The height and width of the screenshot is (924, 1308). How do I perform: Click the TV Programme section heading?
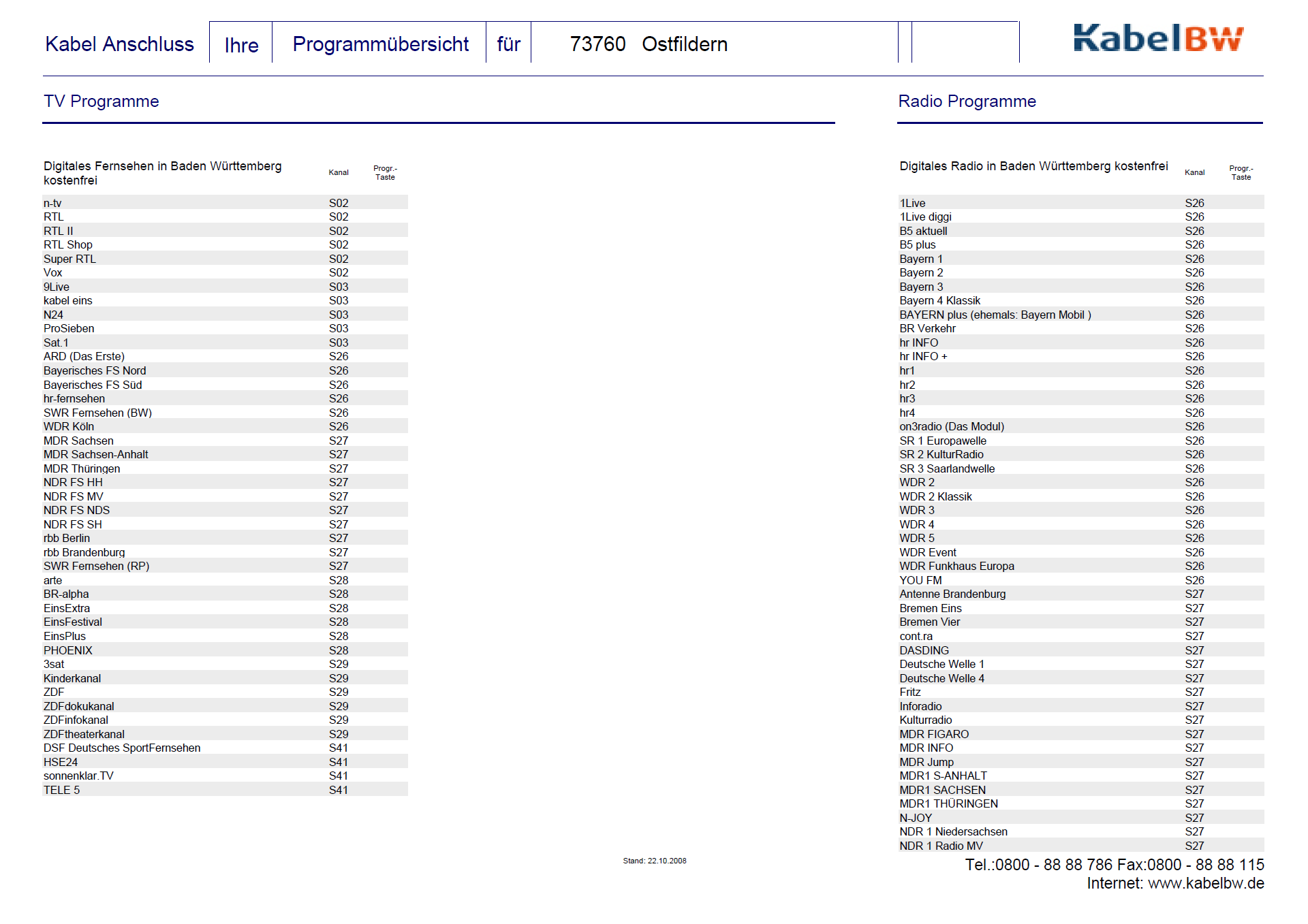click(x=101, y=101)
